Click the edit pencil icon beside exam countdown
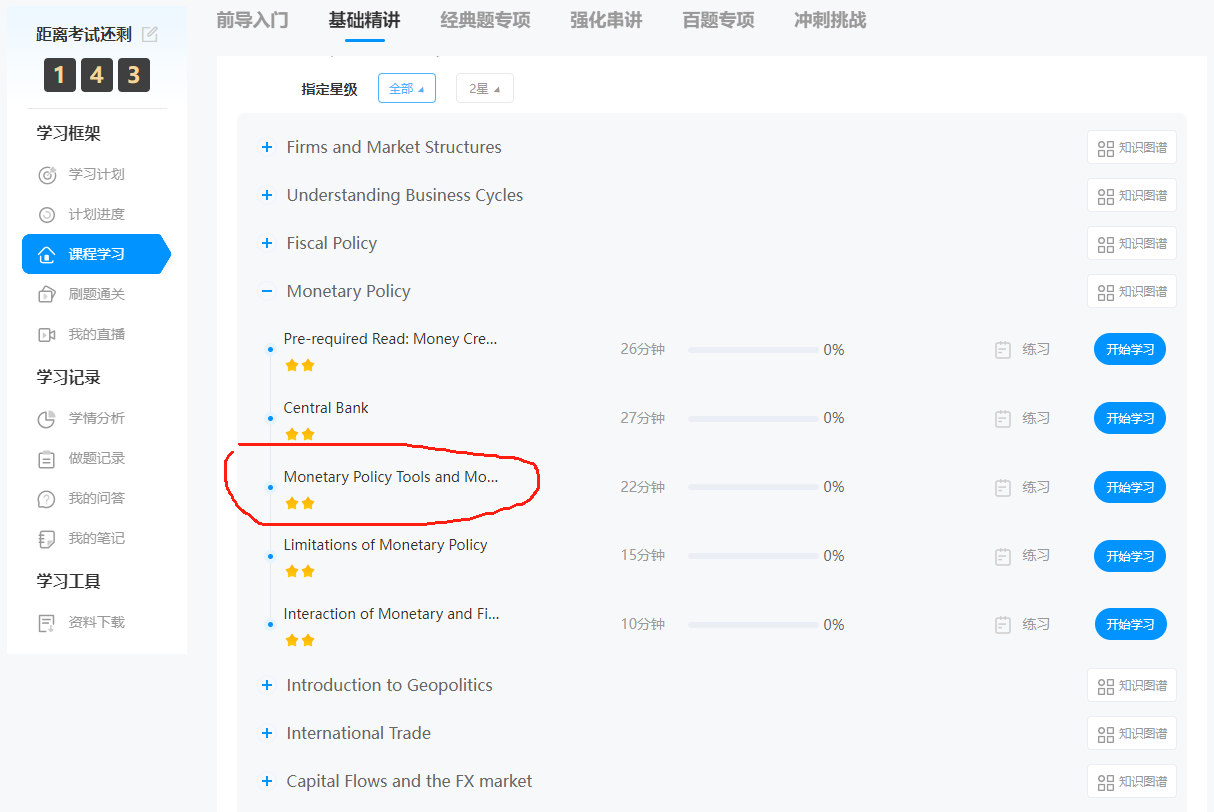1214x812 pixels. (150, 34)
